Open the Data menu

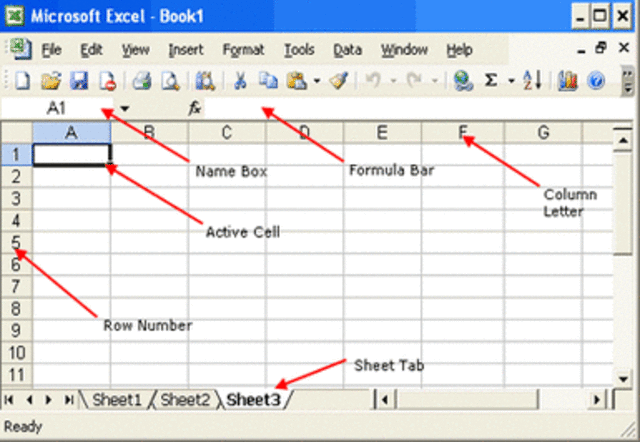tap(347, 50)
